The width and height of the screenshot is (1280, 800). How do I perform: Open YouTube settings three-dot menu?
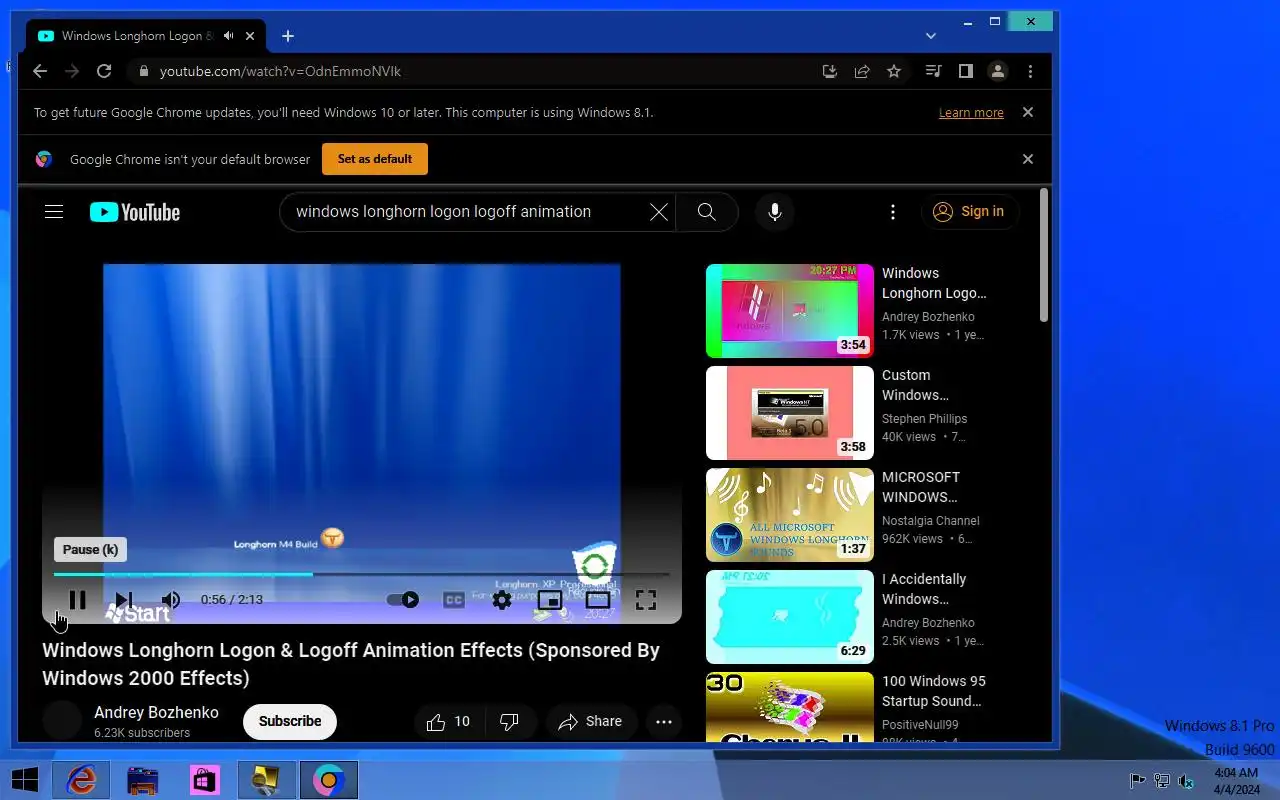coord(893,212)
